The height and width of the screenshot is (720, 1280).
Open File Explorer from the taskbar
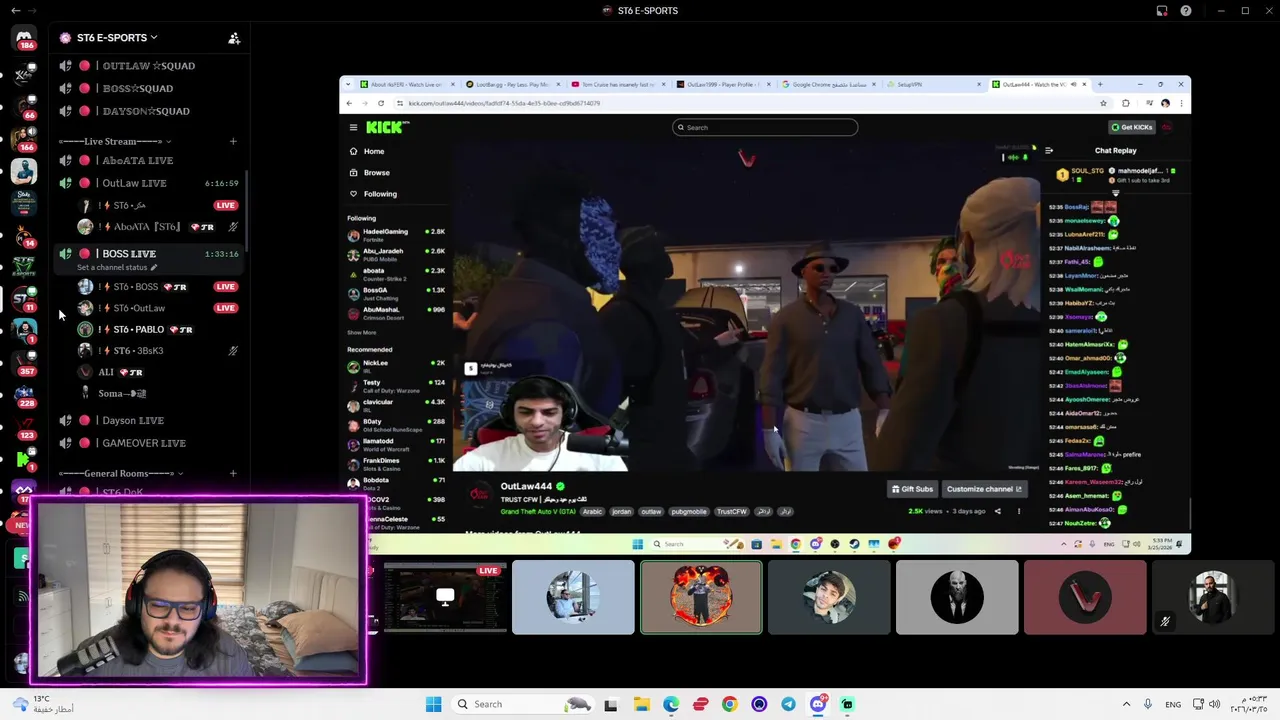pyautogui.click(x=641, y=704)
